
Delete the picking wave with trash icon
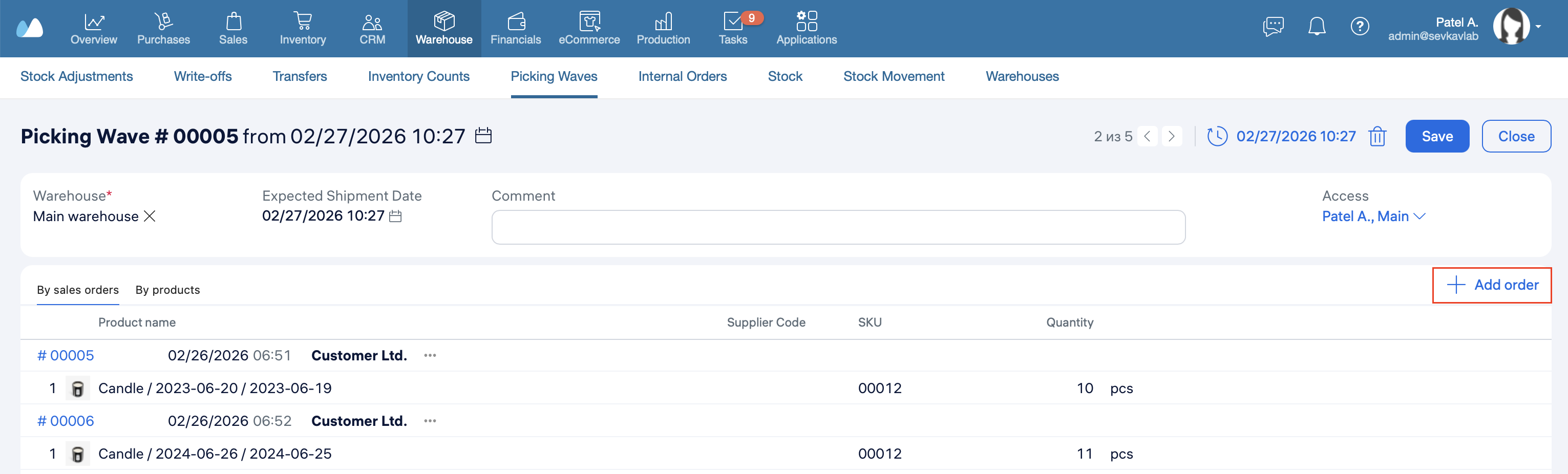(1377, 136)
